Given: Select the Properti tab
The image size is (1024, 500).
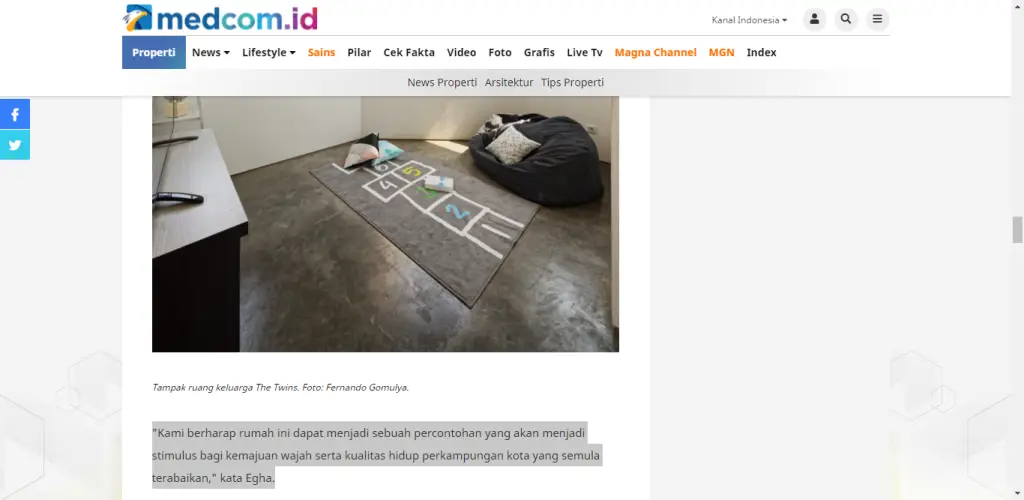Looking at the screenshot, I should coord(153,52).
